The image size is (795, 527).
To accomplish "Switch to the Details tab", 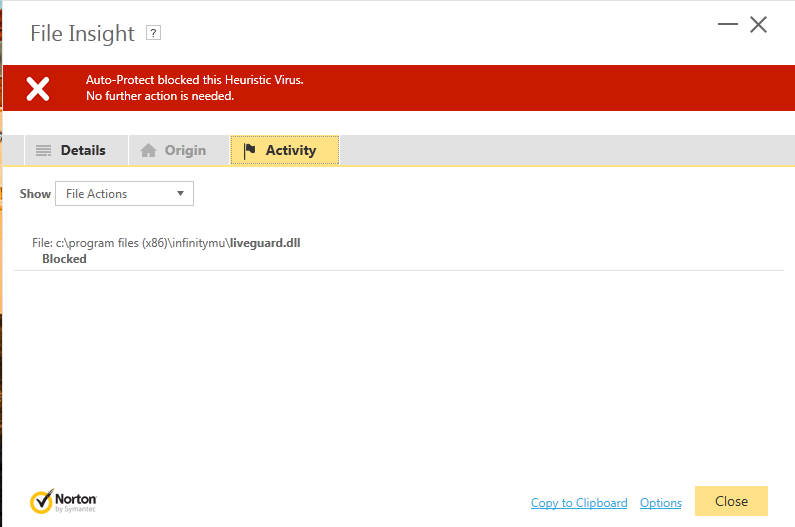I will [x=76, y=150].
